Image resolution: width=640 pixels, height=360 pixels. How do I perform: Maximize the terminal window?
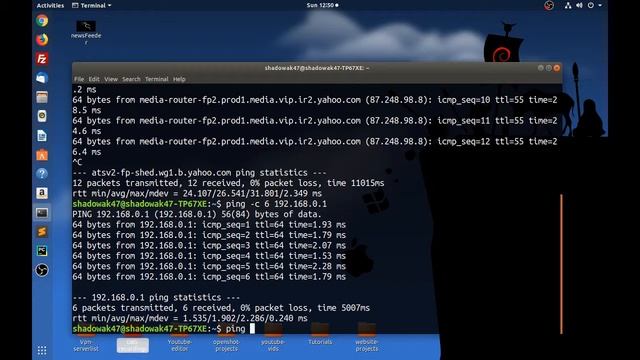pyautogui.click(x=549, y=68)
